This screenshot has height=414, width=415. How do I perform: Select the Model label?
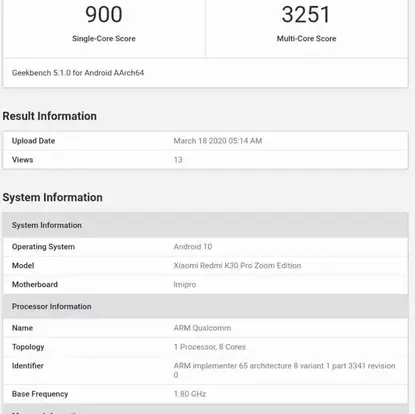23,266
